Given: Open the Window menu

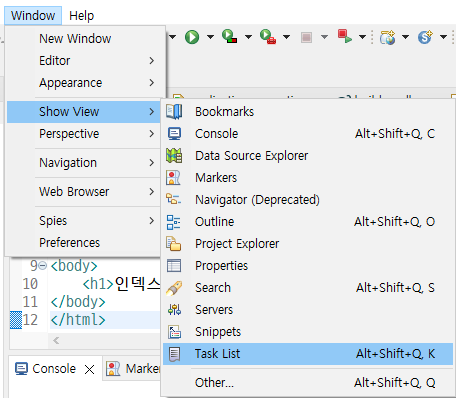Looking at the screenshot, I should click(x=33, y=15).
